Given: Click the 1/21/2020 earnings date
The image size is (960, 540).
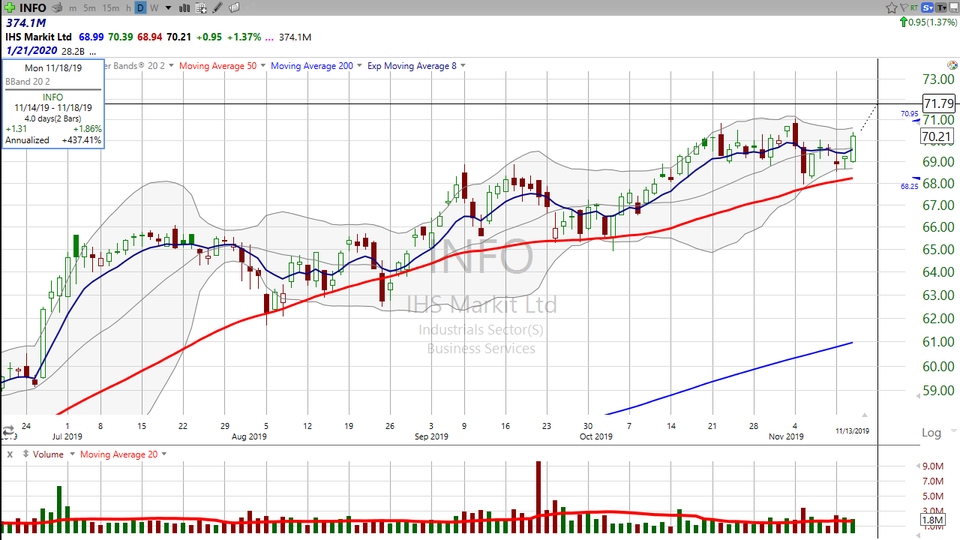Looking at the screenshot, I should click(31, 51).
